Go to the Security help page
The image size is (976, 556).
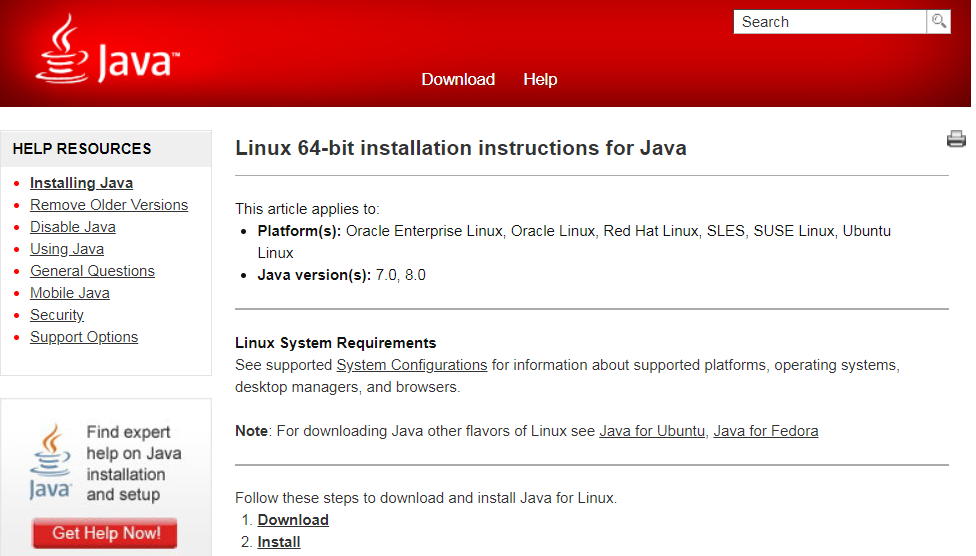coord(57,315)
